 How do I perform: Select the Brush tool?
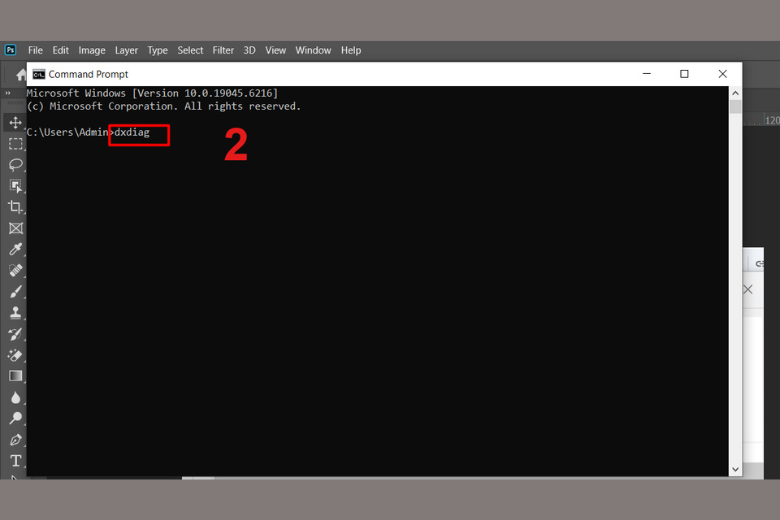[15, 292]
